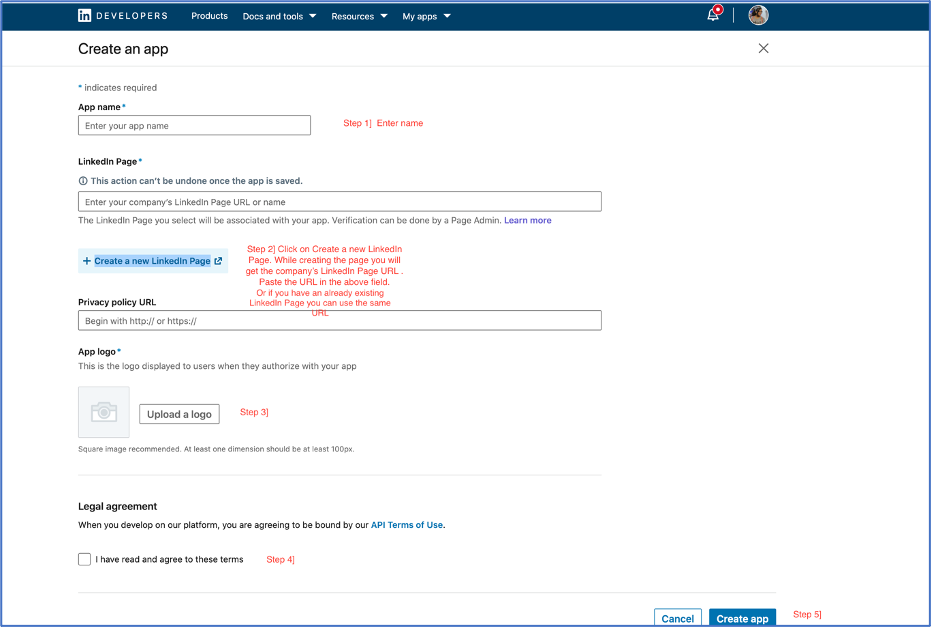Focus the App name input field
This screenshot has width=931, height=627.
194,125
